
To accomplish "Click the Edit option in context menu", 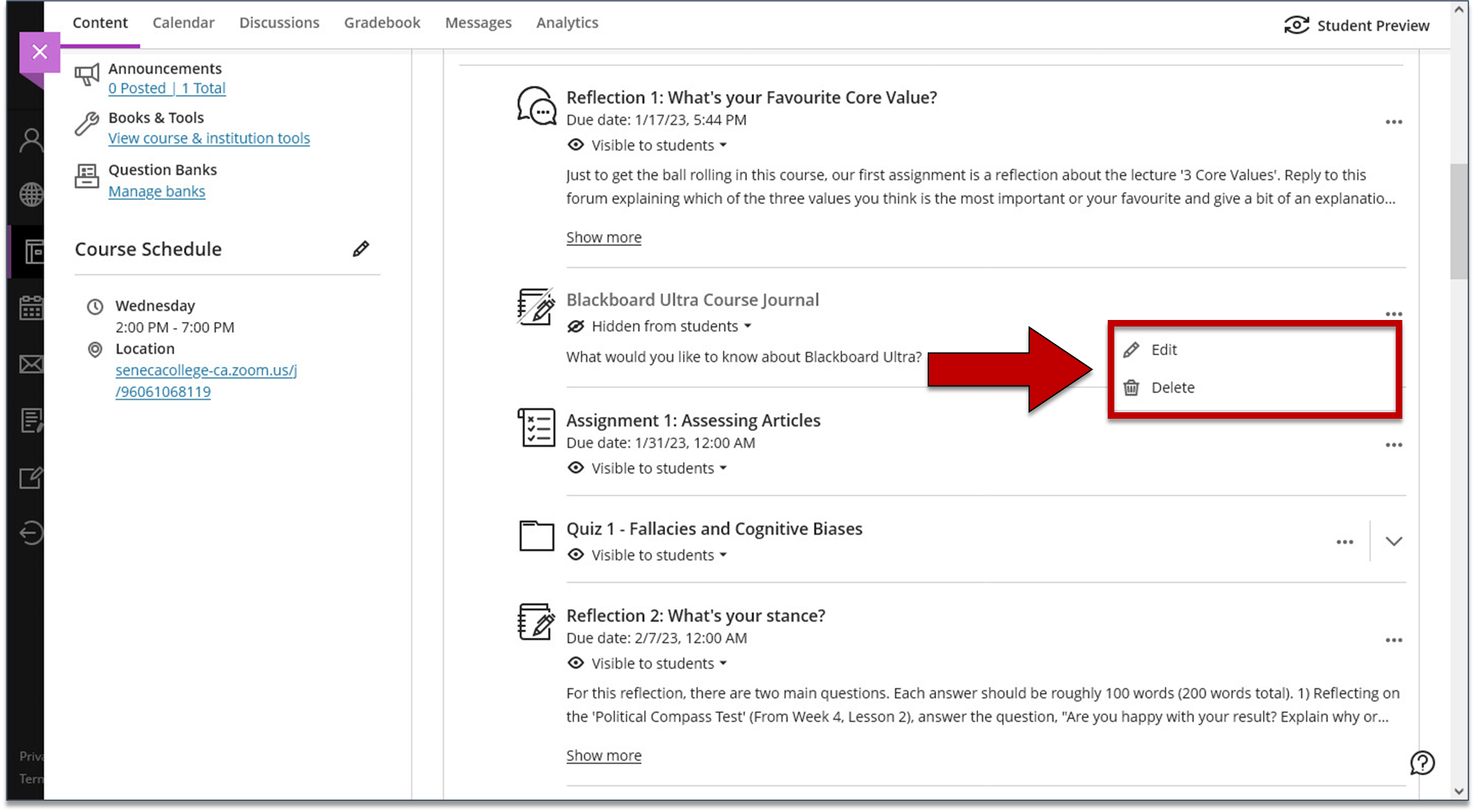I will [1163, 349].
